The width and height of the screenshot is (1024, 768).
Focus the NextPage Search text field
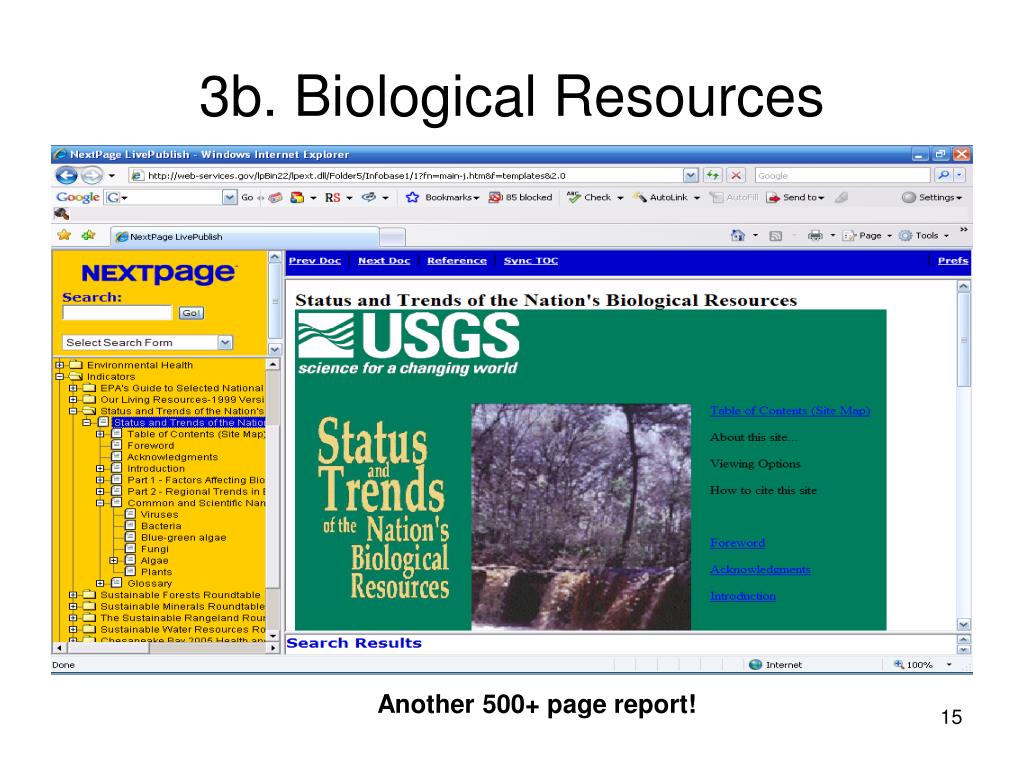coord(118,313)
